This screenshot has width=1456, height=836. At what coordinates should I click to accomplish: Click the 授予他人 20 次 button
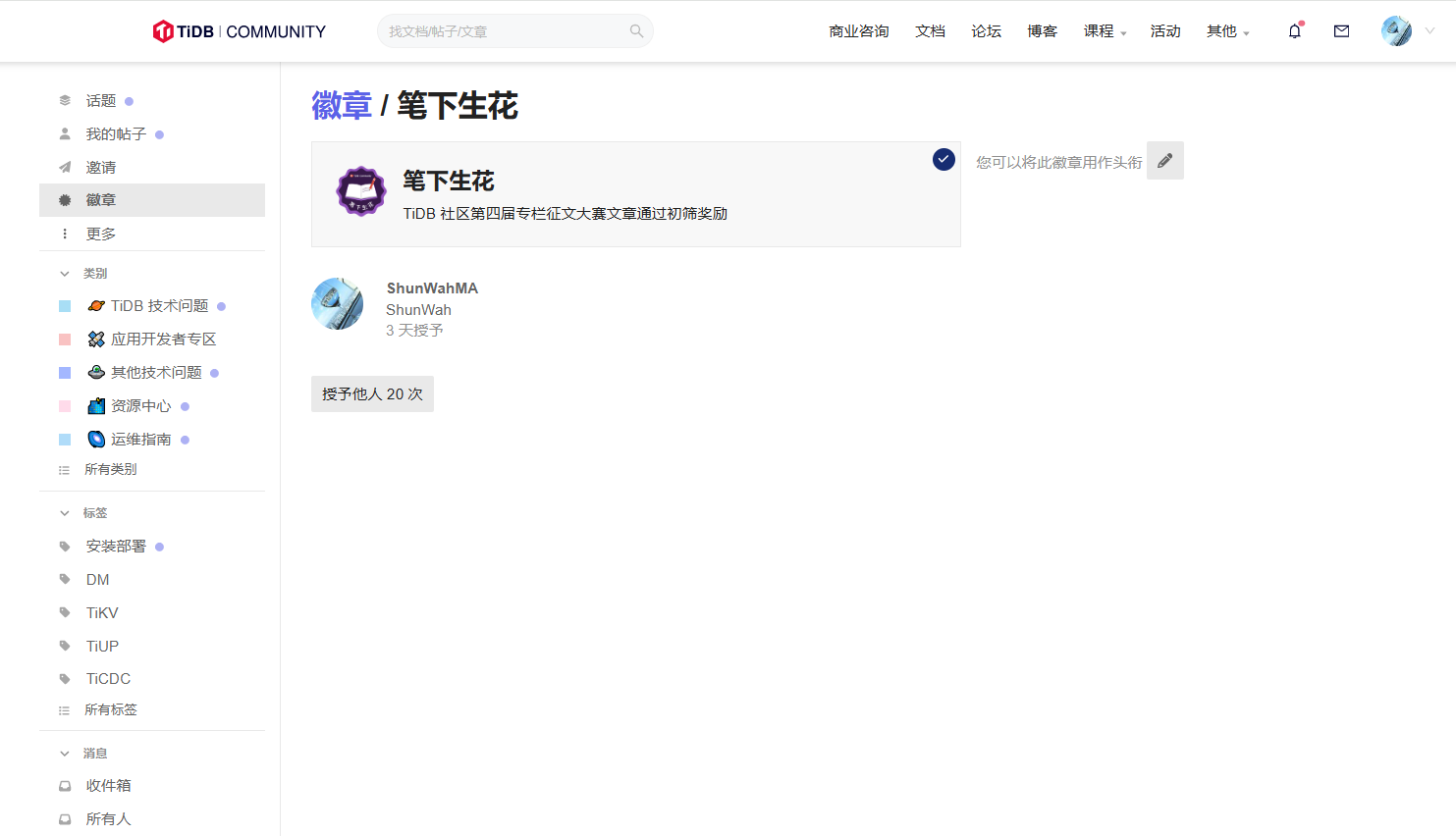tap(372, 393)
